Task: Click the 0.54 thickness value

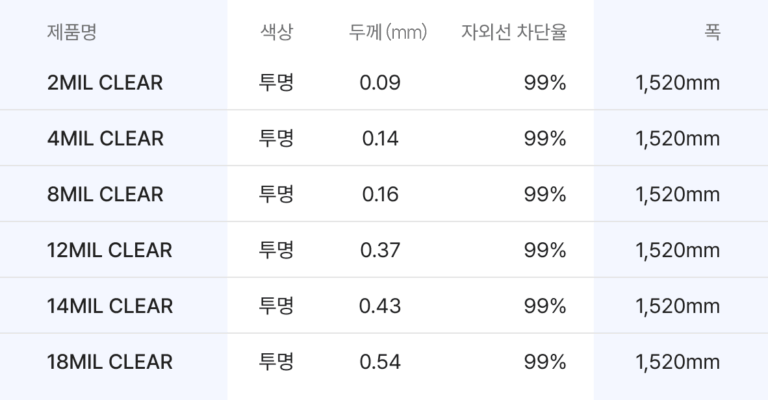Action: click(x=380, y=361)
